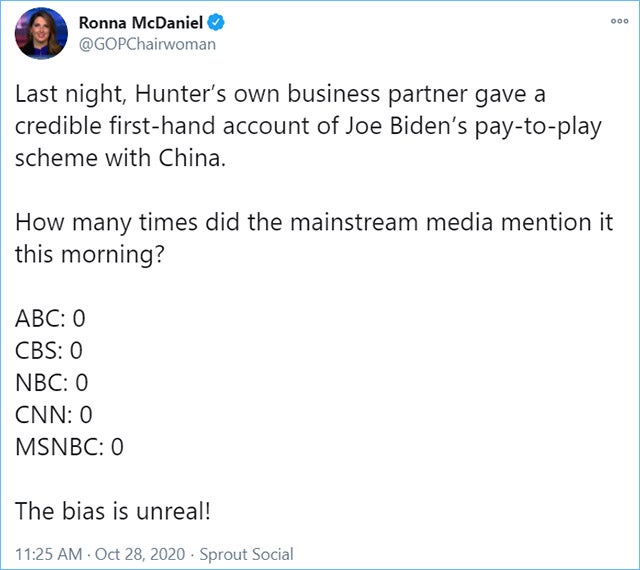
Task: Click the 11:25 AM tweet timestamp
Action: (x=45, y=553)
